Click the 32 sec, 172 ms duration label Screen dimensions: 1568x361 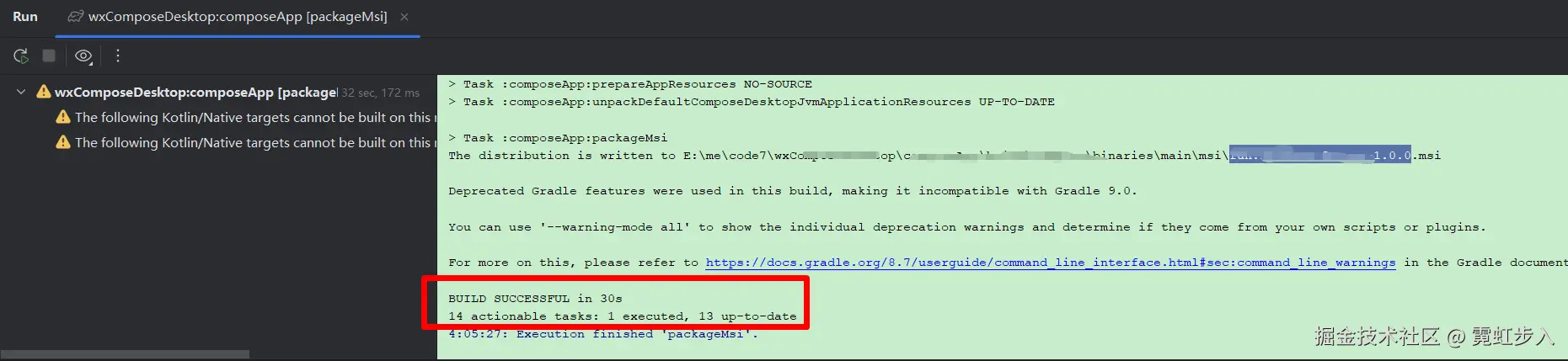point(381,93)
